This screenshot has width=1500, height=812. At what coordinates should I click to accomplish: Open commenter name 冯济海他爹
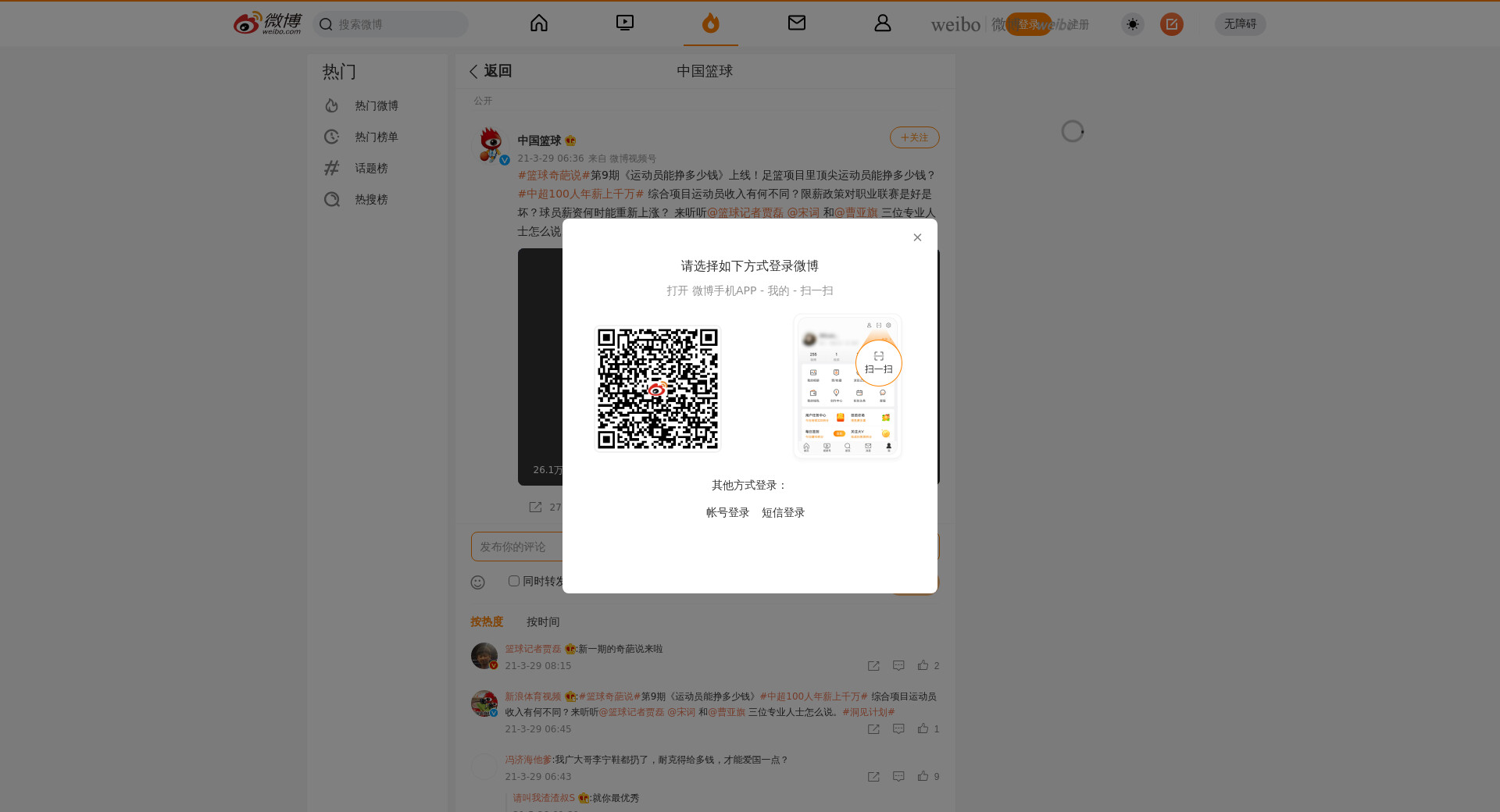(528, 760)
